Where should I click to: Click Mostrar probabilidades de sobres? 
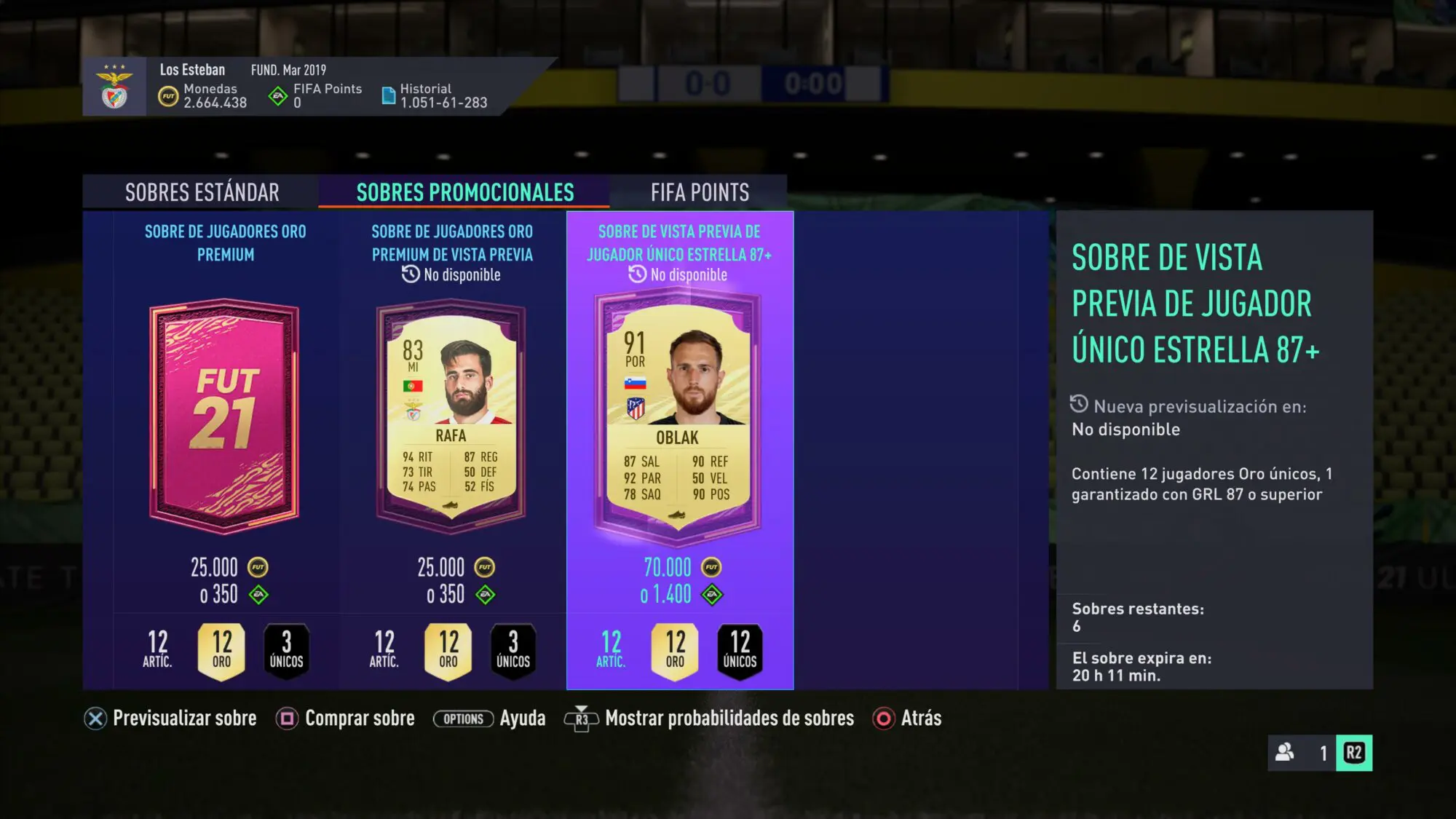pos(729,719)
